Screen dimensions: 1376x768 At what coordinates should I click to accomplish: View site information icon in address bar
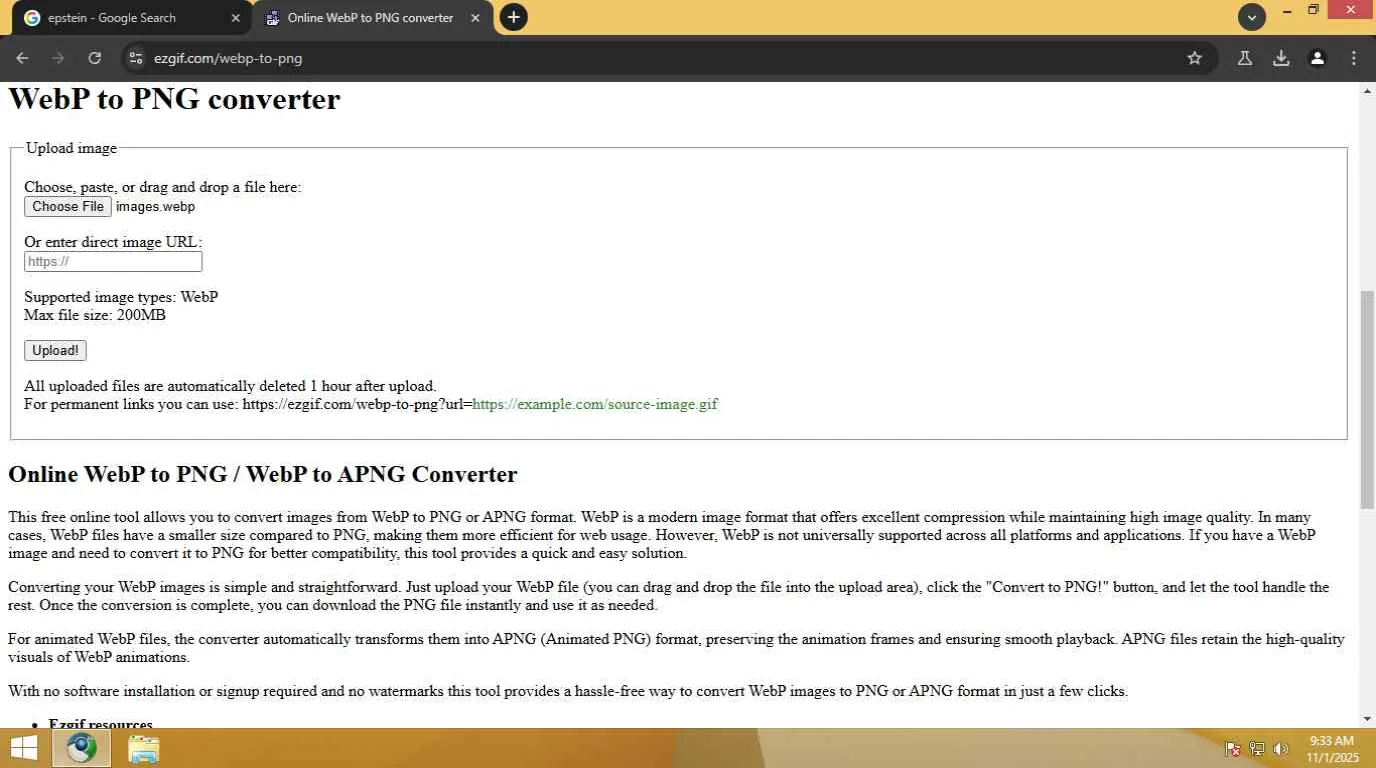137,58
